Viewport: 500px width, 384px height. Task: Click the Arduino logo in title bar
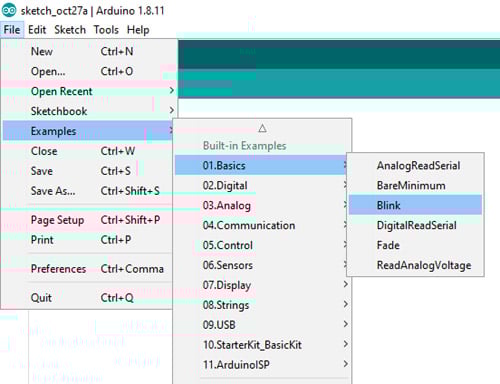[9, 10]
